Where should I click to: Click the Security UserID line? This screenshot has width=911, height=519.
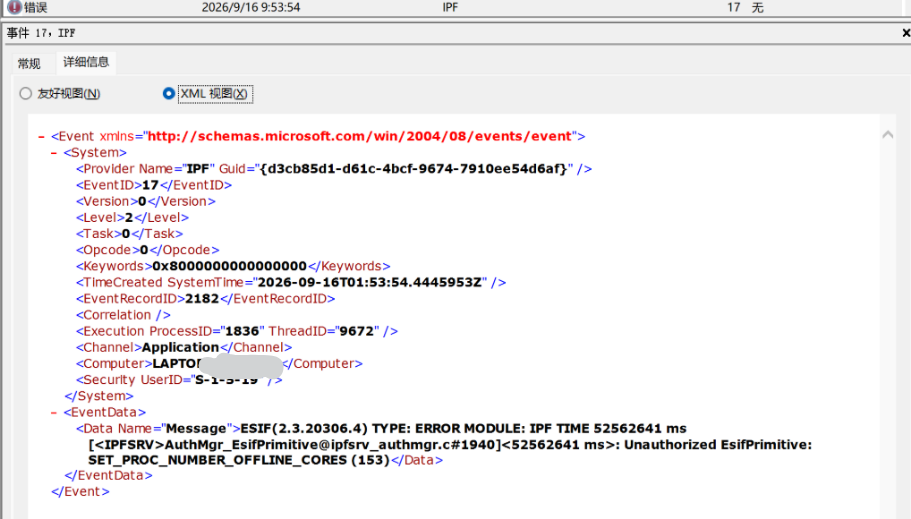pyautogui.click(x=179, y=380)
